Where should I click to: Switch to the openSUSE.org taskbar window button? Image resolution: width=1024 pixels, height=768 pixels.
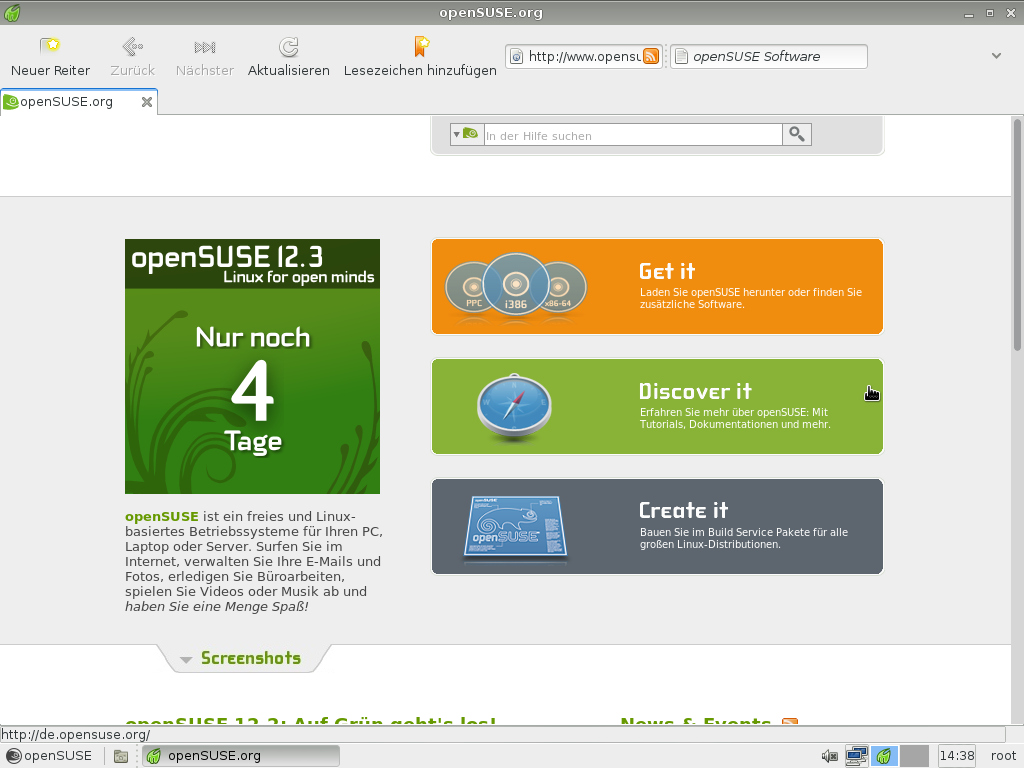click(241, 756)
